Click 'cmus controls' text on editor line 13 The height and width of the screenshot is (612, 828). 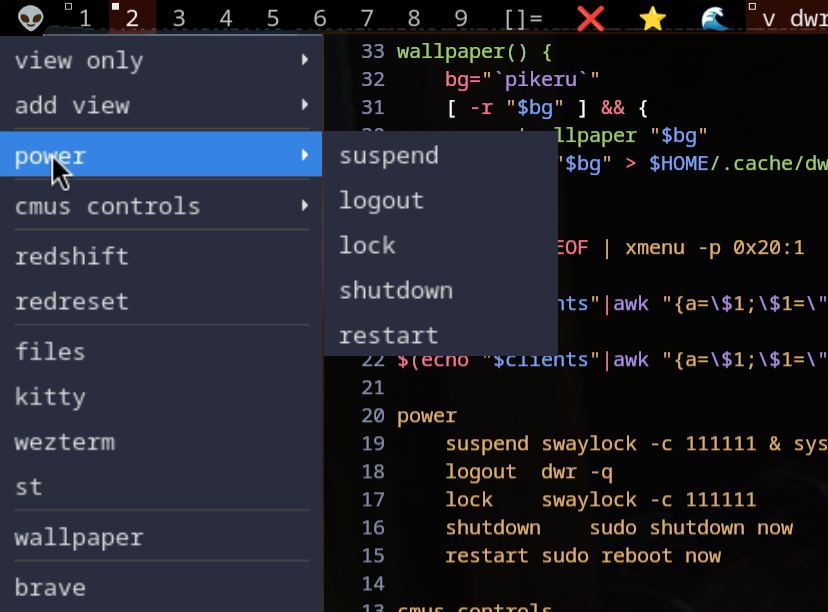(x=474, y=607)
